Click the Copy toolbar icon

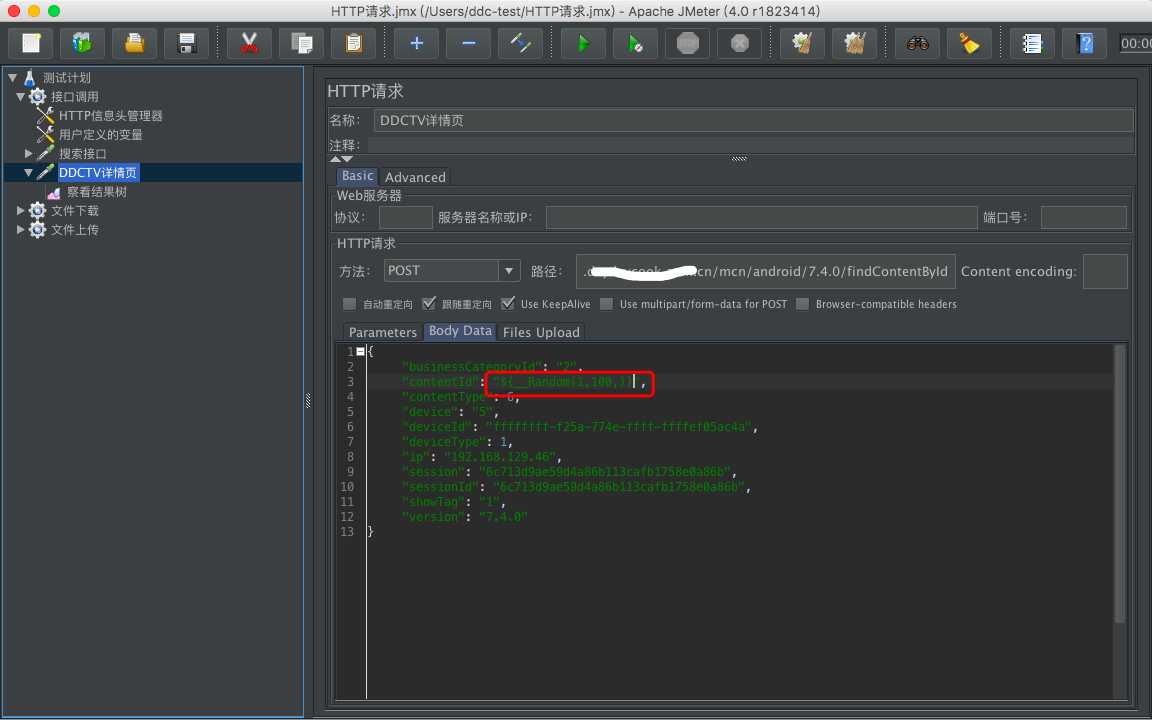click(302, 43)
